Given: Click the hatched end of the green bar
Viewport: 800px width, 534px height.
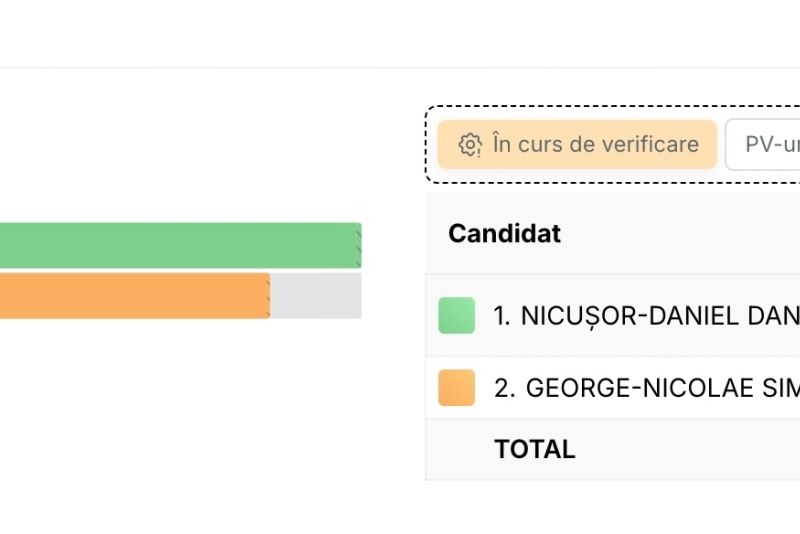Looking at the screenshot, I should (x=357, y=245).
